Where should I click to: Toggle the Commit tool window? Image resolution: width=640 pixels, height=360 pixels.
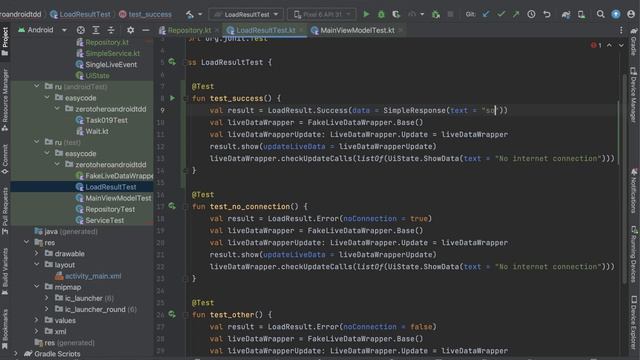click(5, 159)
